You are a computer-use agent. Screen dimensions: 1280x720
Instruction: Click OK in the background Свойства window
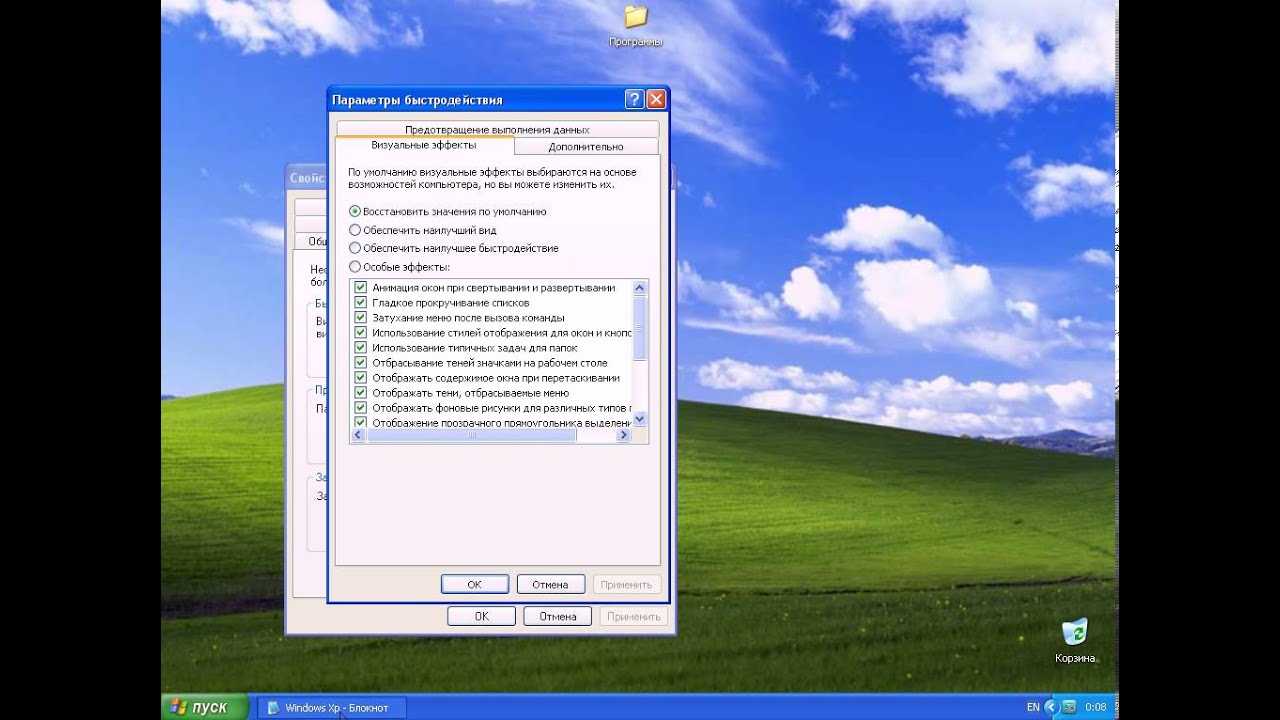pos(481,616)
